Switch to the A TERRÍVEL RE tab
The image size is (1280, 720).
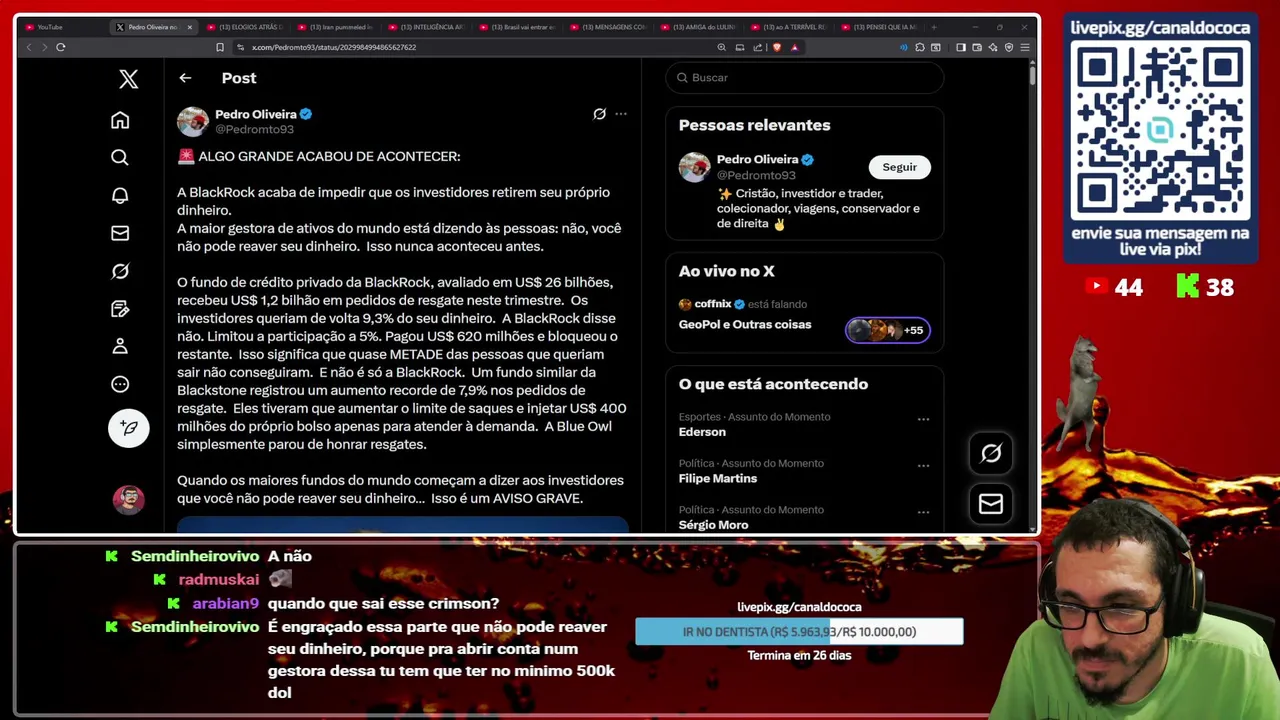(789, 27)
